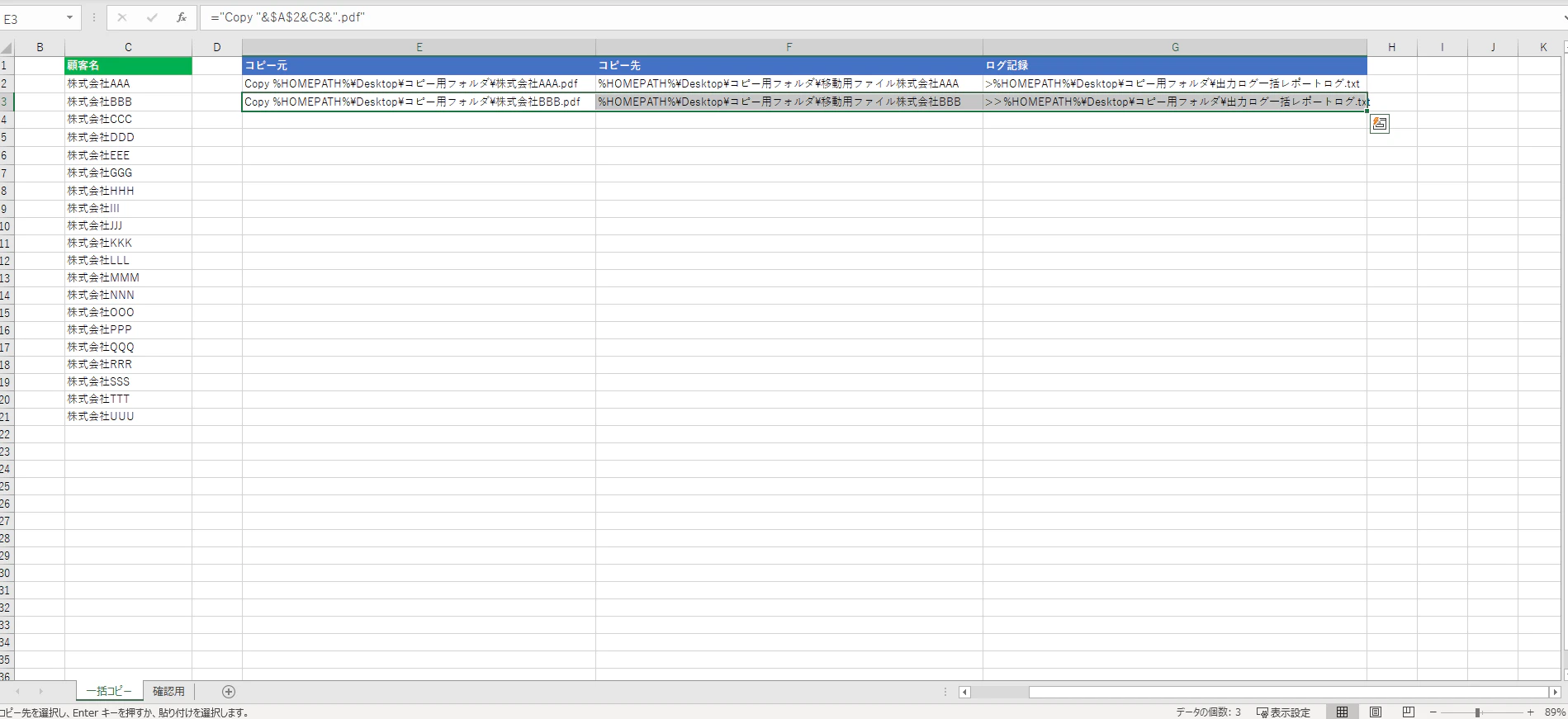Image resolution: width=1568 pixels, height=719 pixels.
Task: Switch to Page Break Preview view
Action: click(x=1409, y=712)
